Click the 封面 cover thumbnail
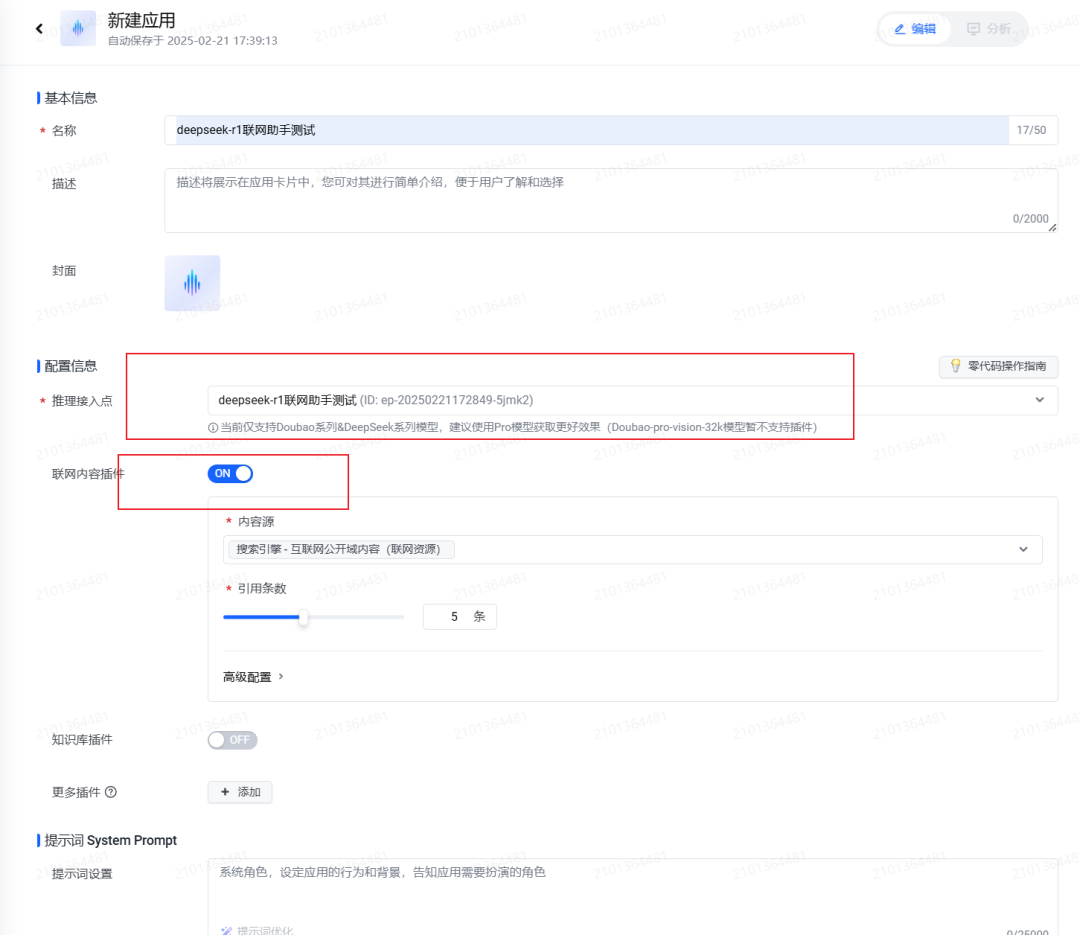The image size is (1080, 935). 192,283
